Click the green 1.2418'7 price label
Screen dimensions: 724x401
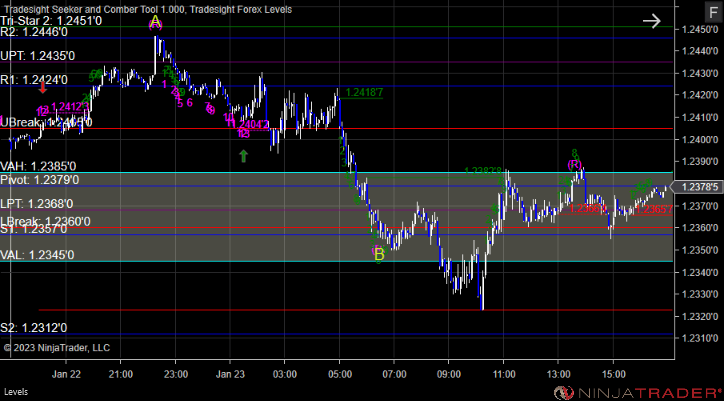click(364, 93)
